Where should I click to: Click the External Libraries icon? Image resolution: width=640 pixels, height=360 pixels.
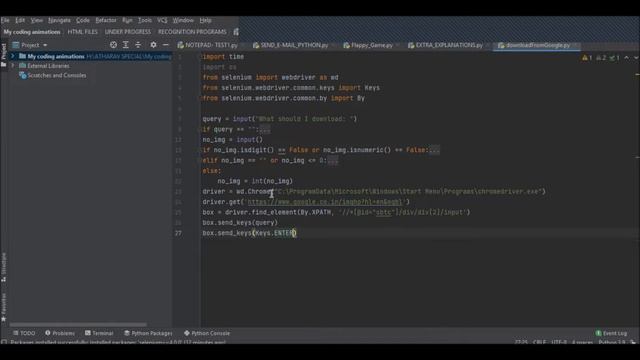(x=23, y=66)
